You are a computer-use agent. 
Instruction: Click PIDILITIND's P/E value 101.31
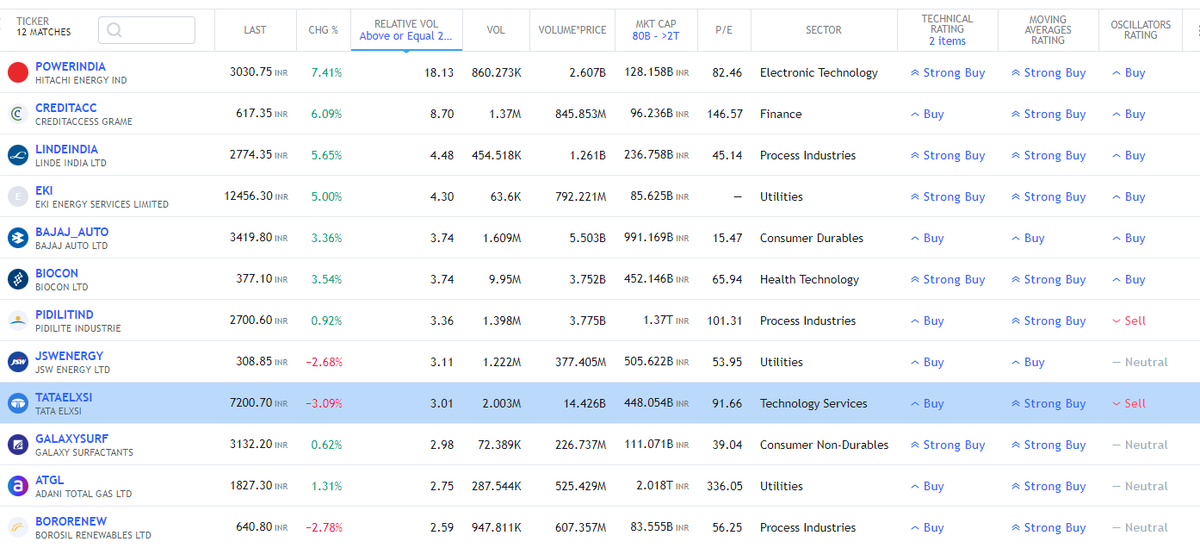725,321
